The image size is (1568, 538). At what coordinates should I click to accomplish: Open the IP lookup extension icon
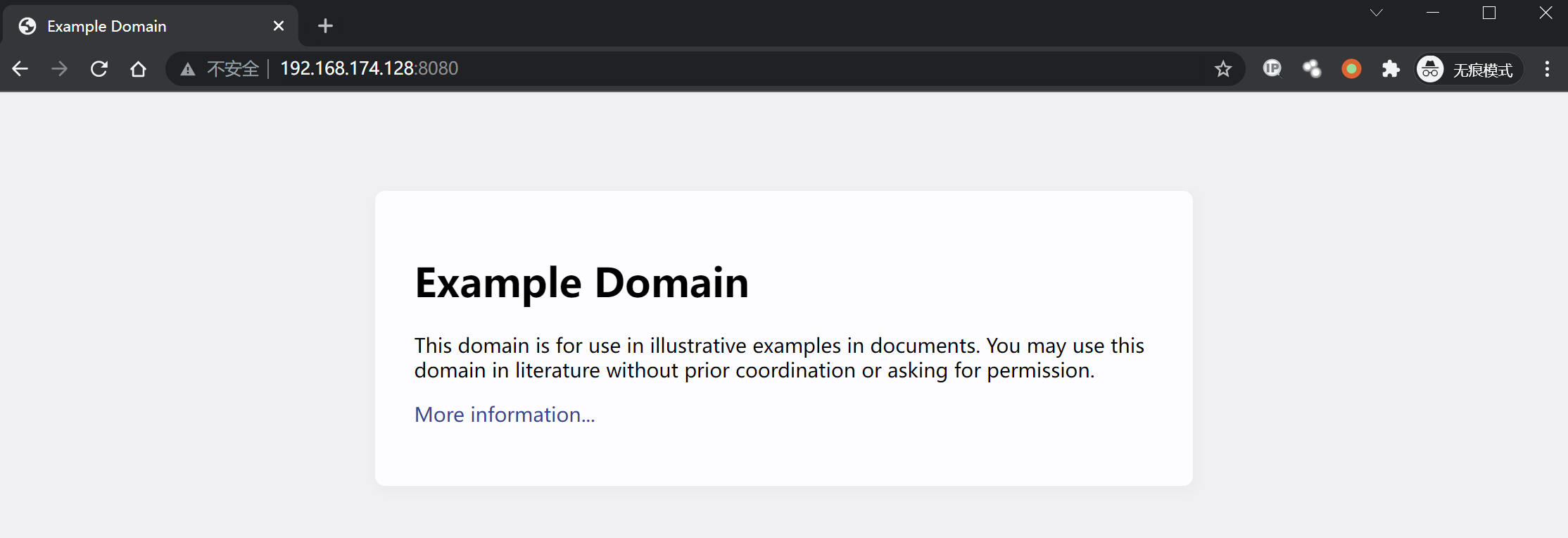coord(1272,68)
